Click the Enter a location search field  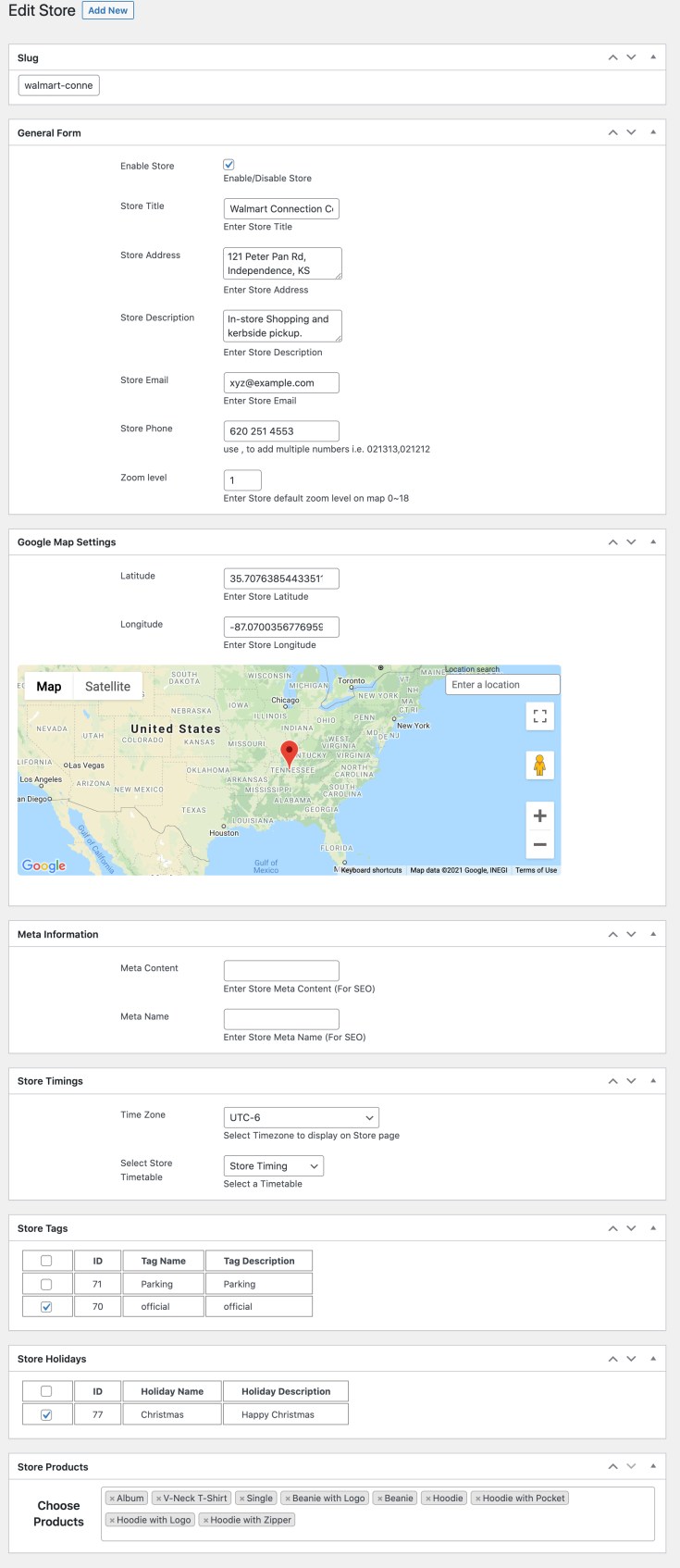pos(502,683)
